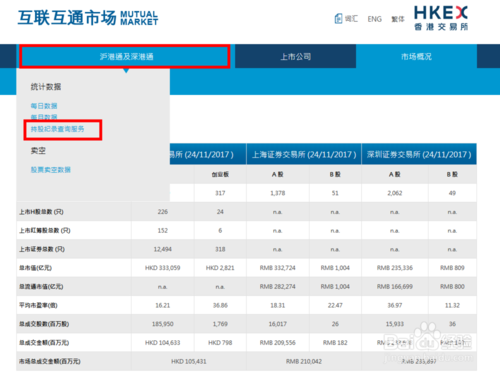Click the cell showing 226
Viewport: 500px width, 375px height.
163,212
